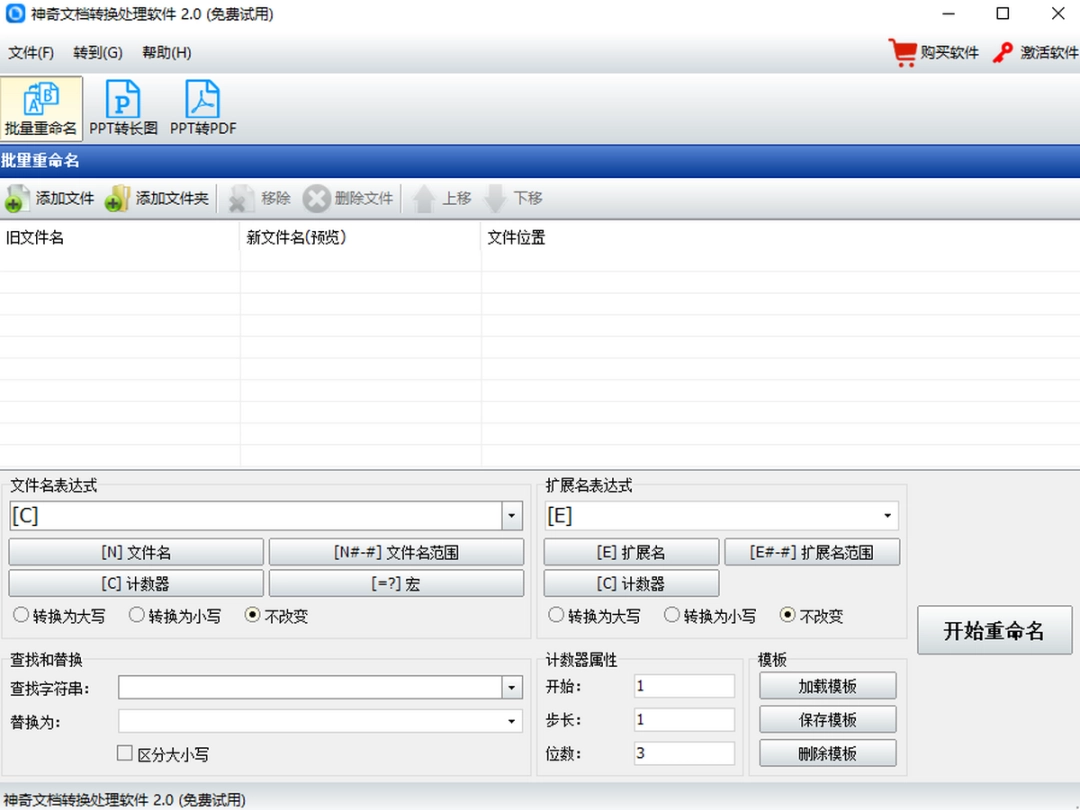Open the PPT转PDF converter

[201, 105]
